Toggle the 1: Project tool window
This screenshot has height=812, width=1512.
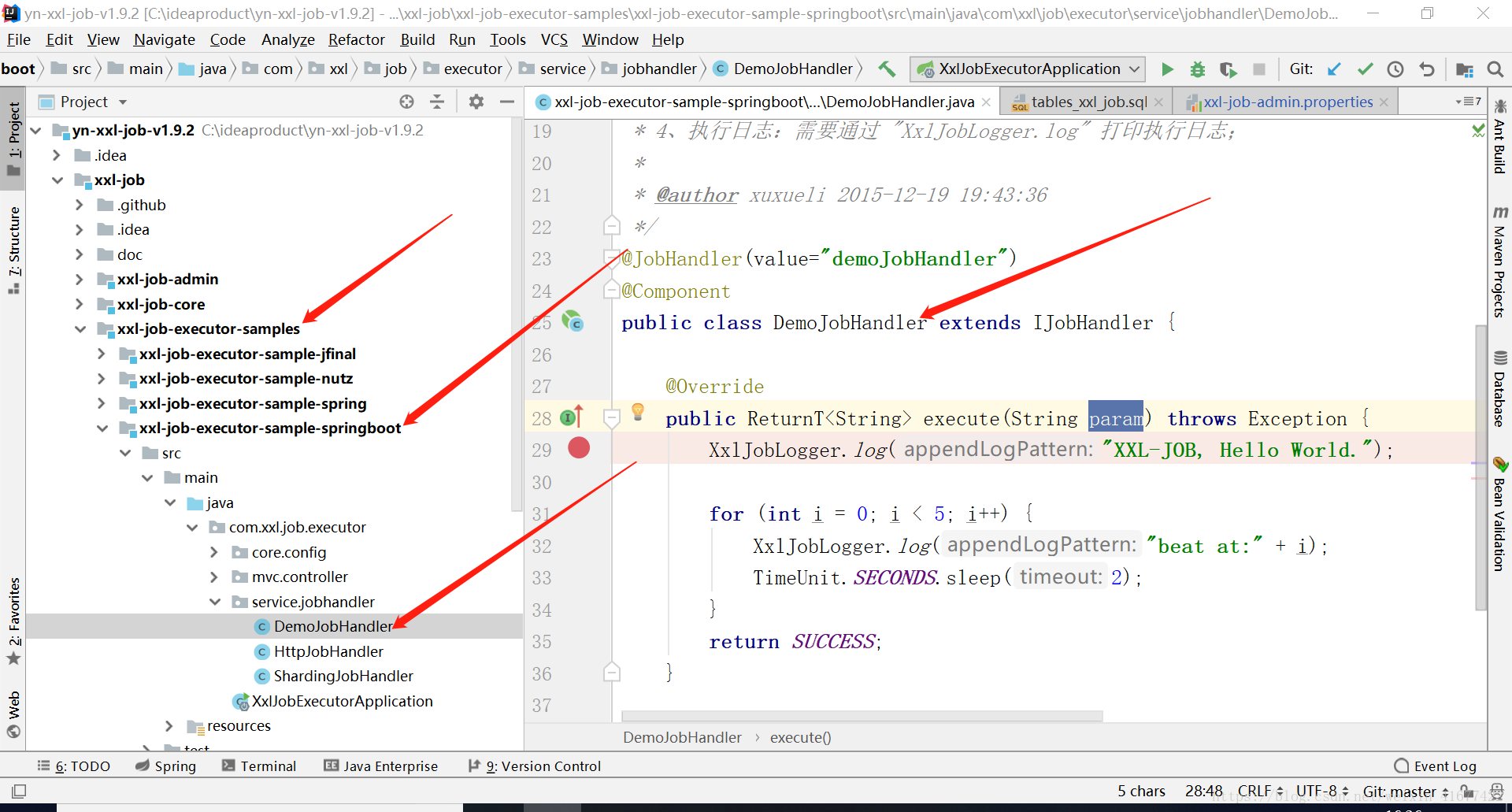[13, 138]
